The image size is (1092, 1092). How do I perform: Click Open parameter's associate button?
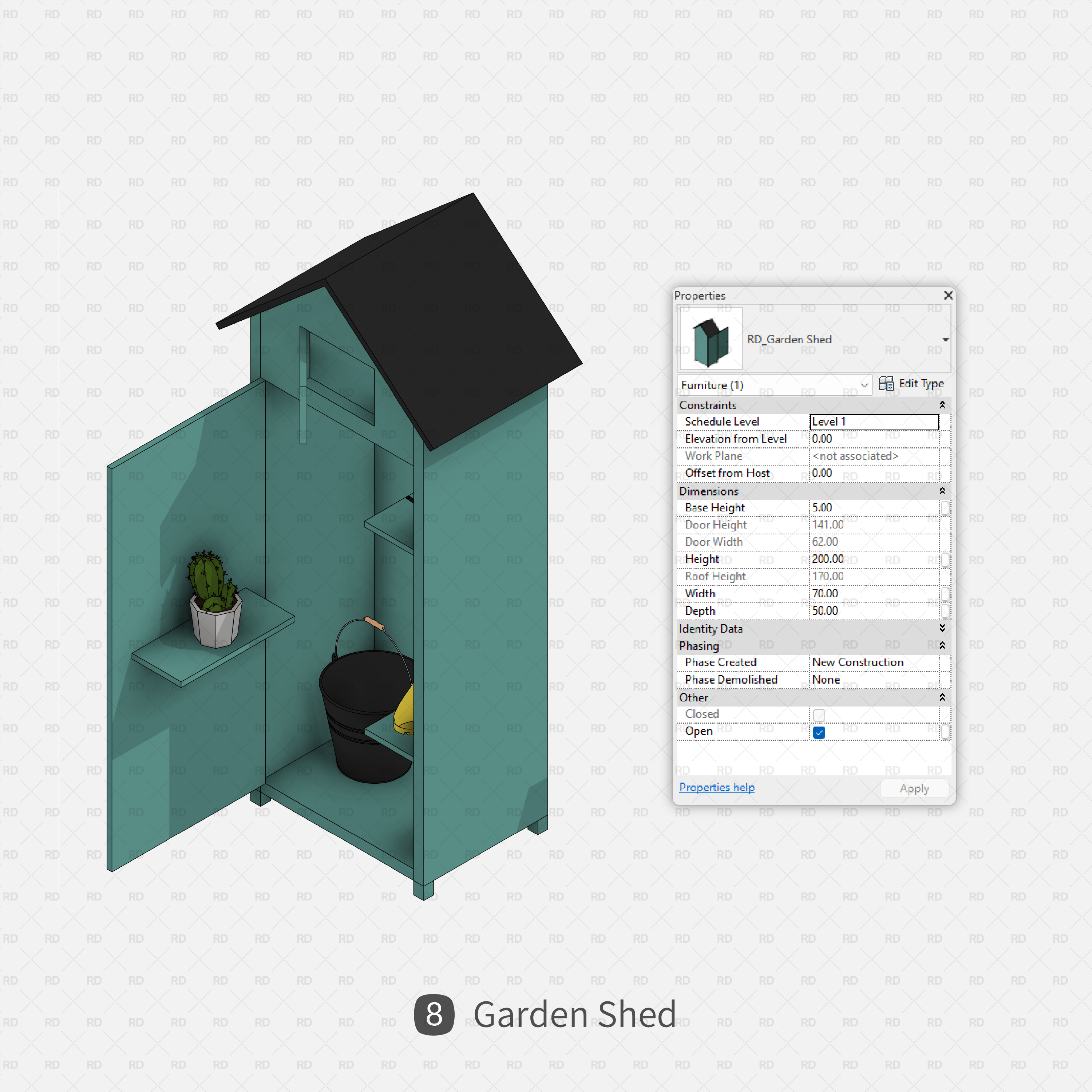pyautogui.click(x=945, y=732)
